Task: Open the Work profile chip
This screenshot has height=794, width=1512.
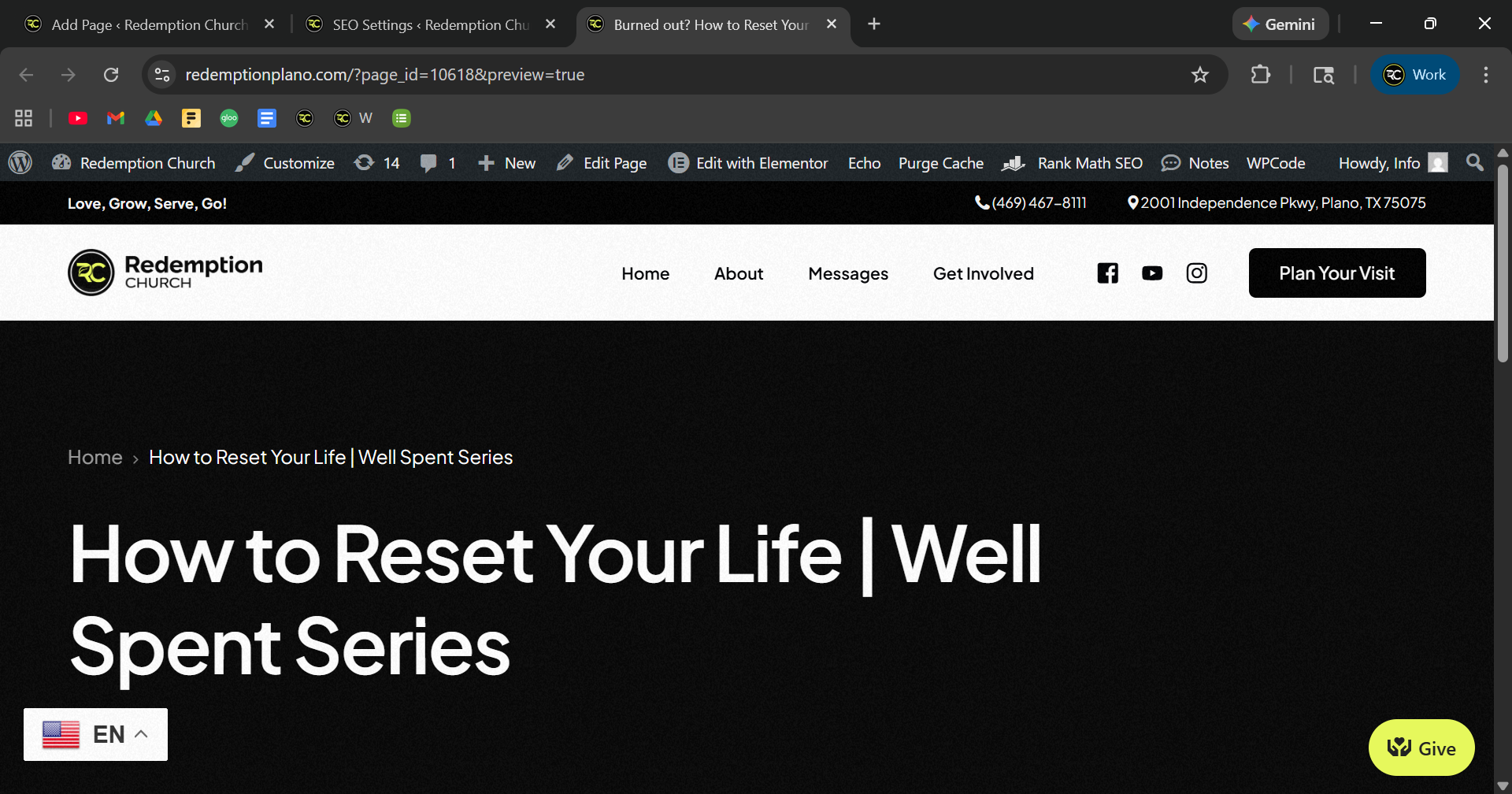Action: pos(1415,75)
